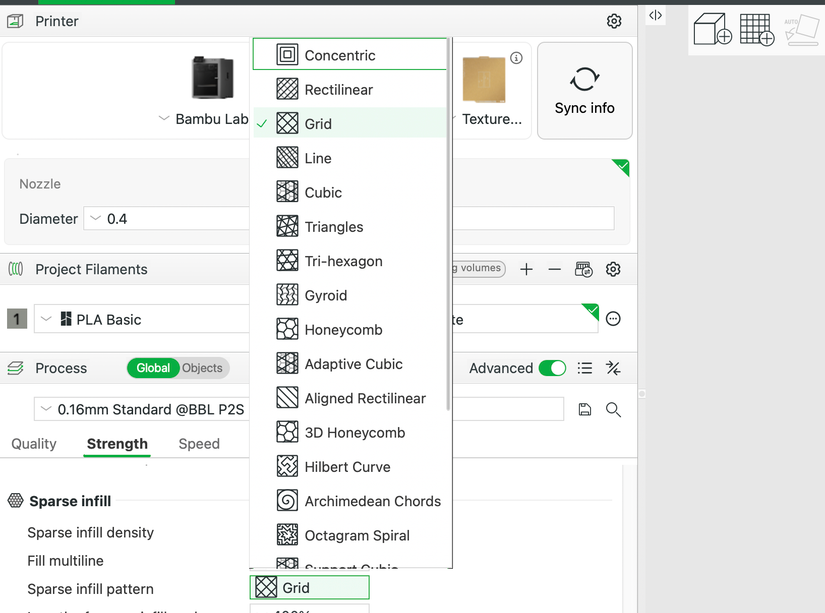Viewport: 825px width, 613px height.
Task: Save the process preset with disk icon
Action: [585, 409]
